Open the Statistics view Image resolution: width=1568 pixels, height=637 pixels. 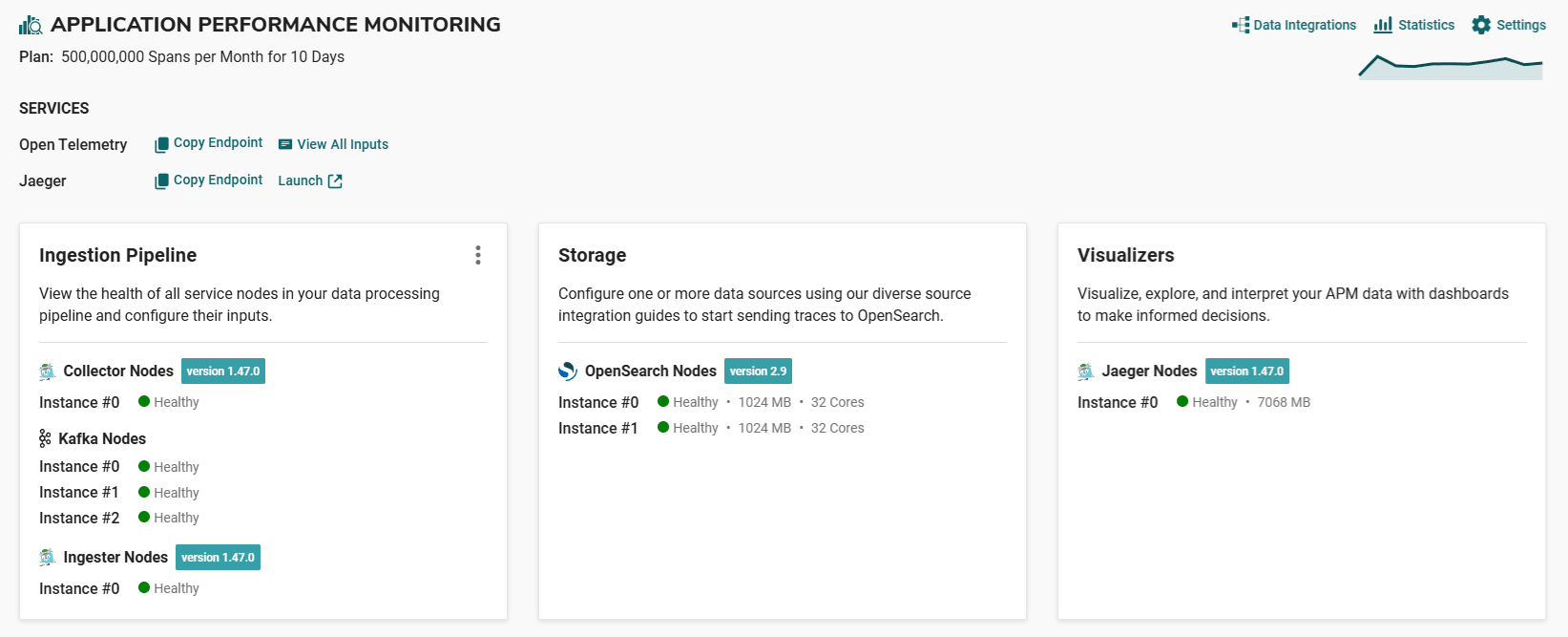(x=1414, y=25)
